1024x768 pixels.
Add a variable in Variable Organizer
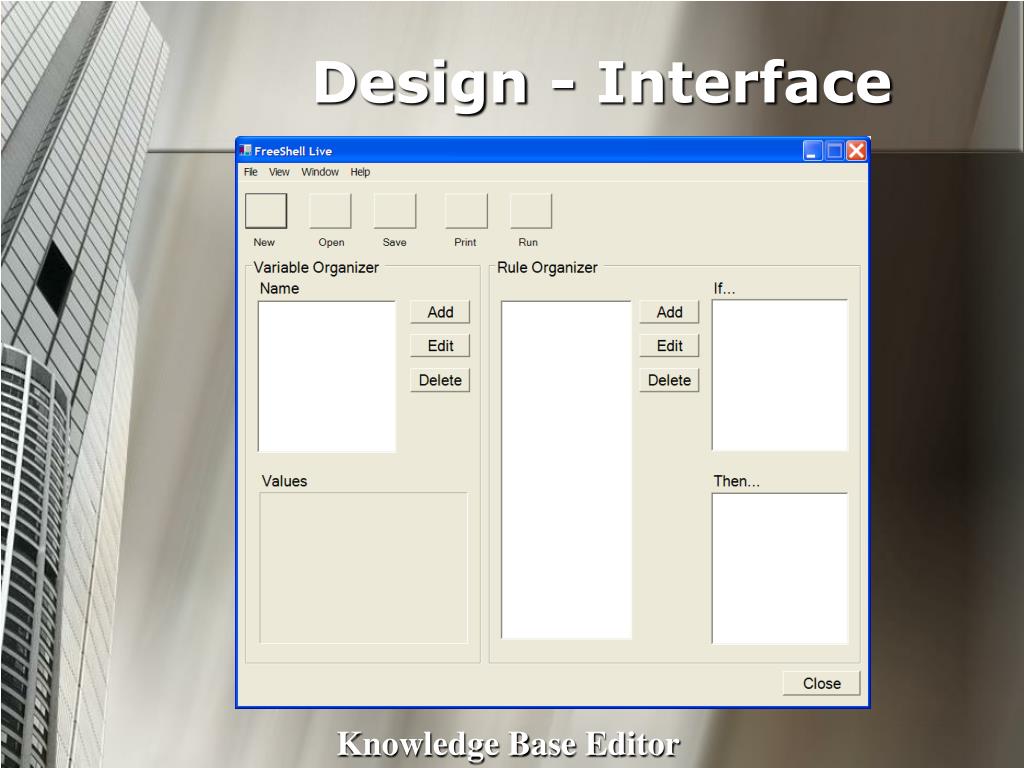coord(440,312)
